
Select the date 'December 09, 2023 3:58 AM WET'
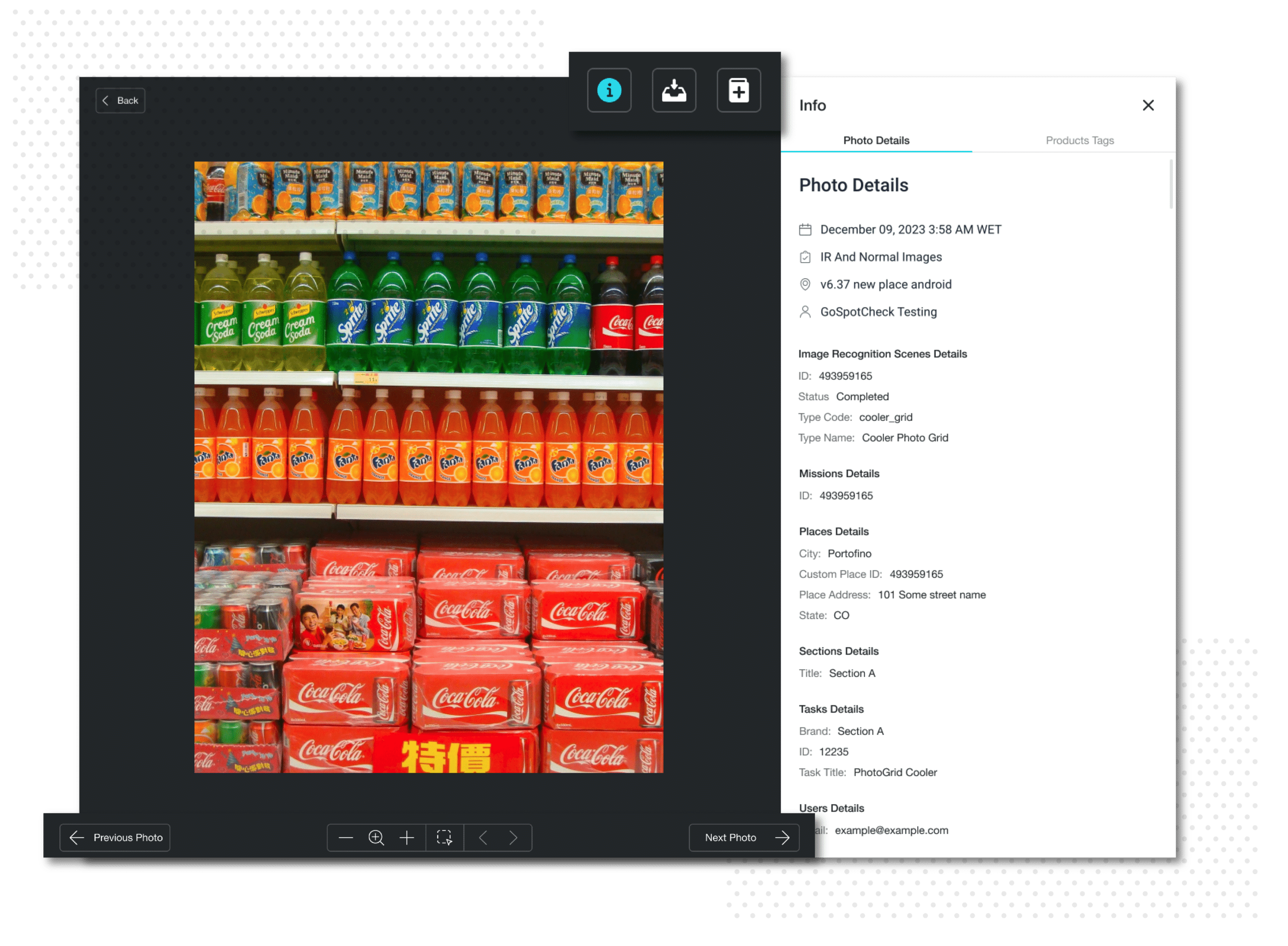(911, 230)
